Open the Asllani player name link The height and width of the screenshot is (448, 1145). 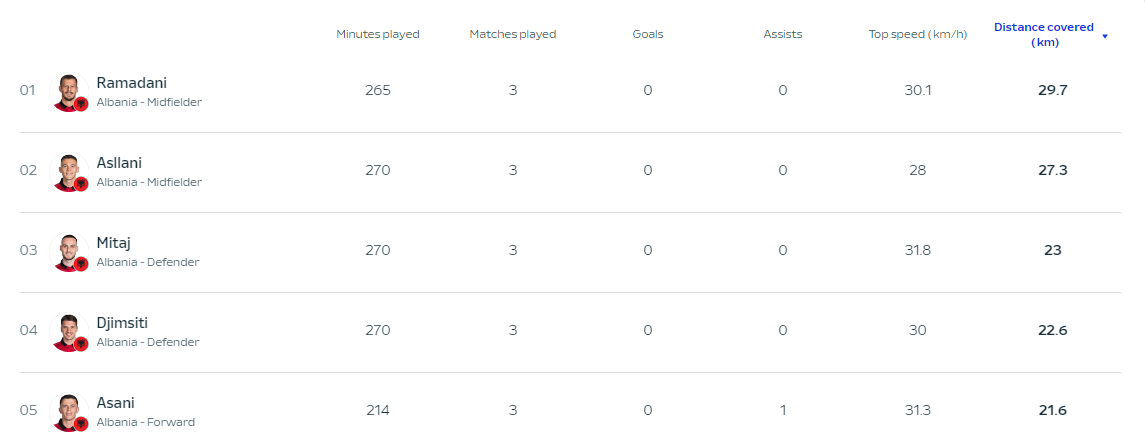[119, 163]
